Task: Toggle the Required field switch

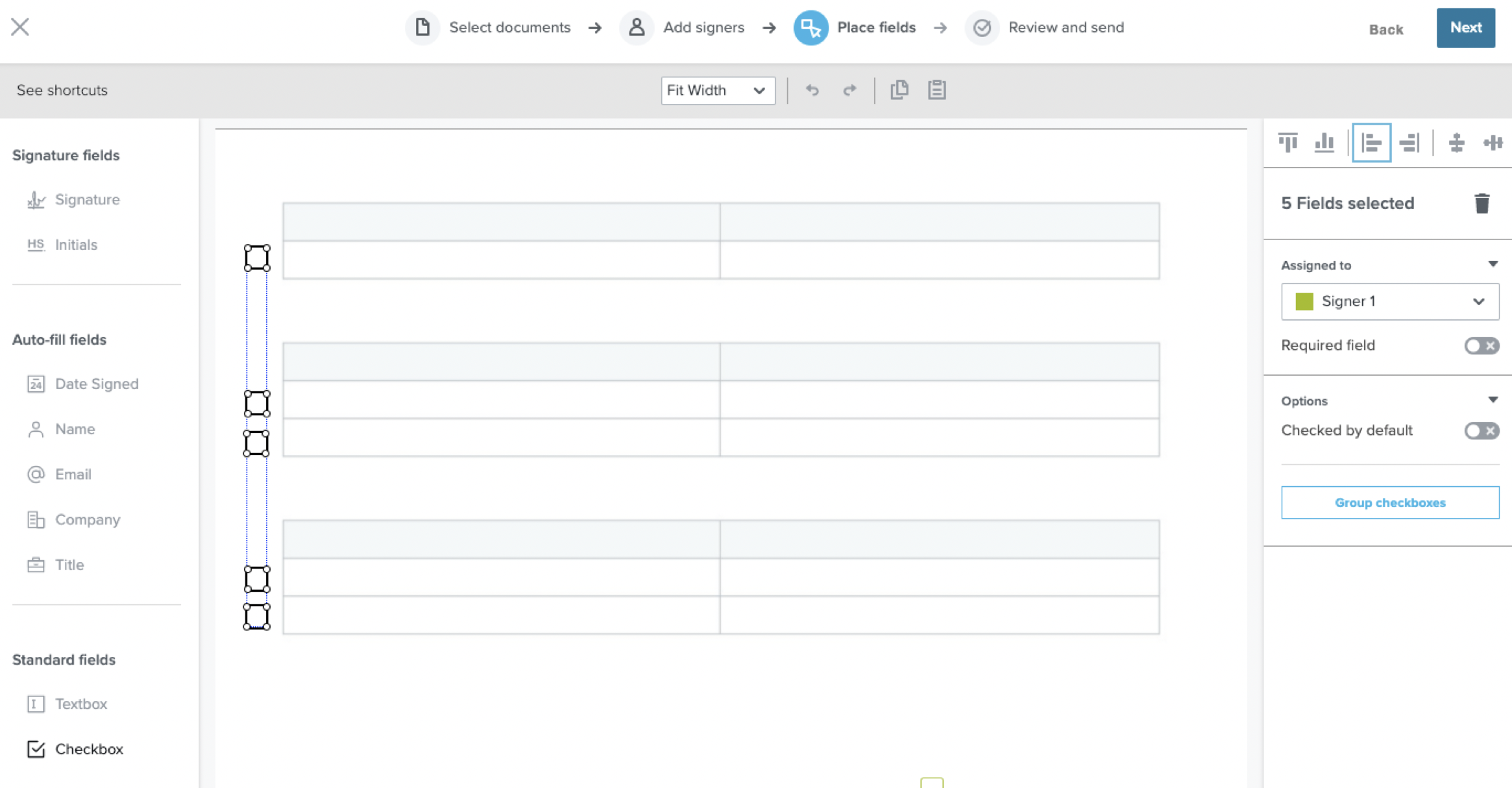Action: tap(1482, 345)
